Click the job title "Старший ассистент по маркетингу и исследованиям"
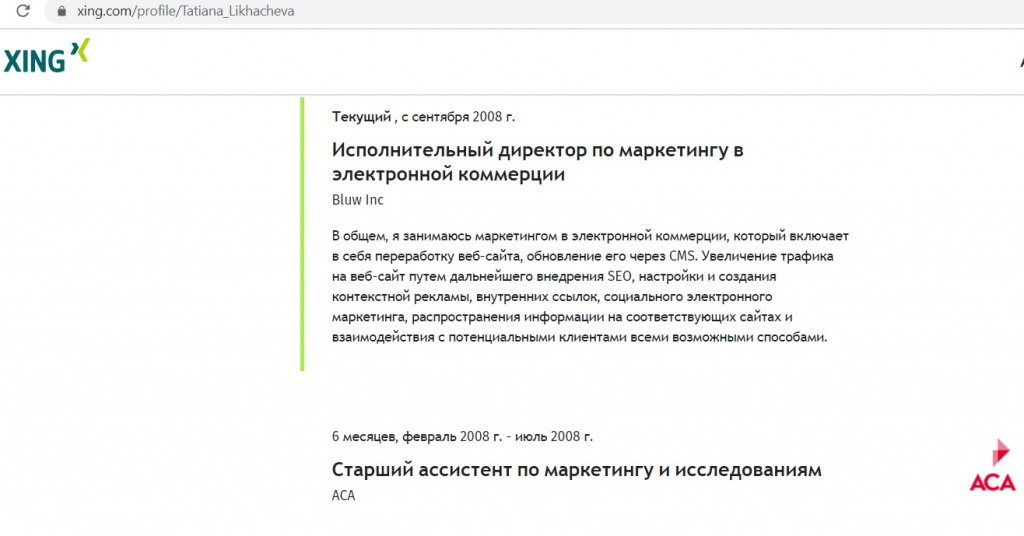This screenshot has height=536, width=1024. 576,470
